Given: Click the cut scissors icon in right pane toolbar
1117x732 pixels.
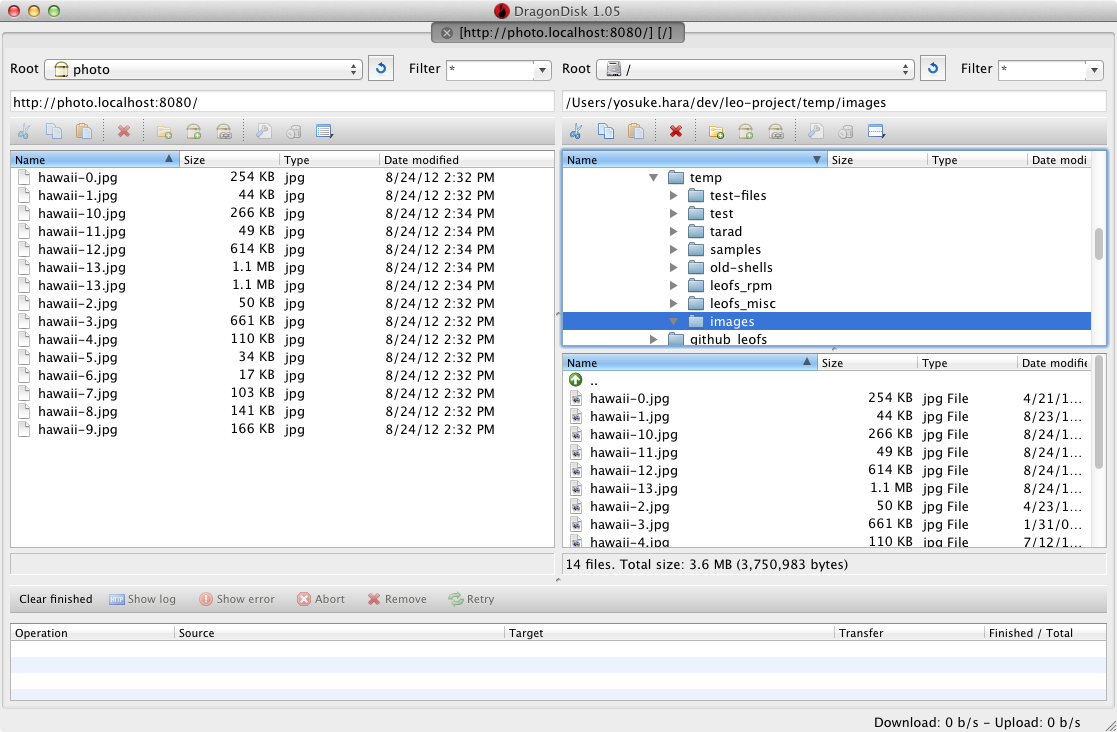Looking at the screenshot, I should coord(576,131).
